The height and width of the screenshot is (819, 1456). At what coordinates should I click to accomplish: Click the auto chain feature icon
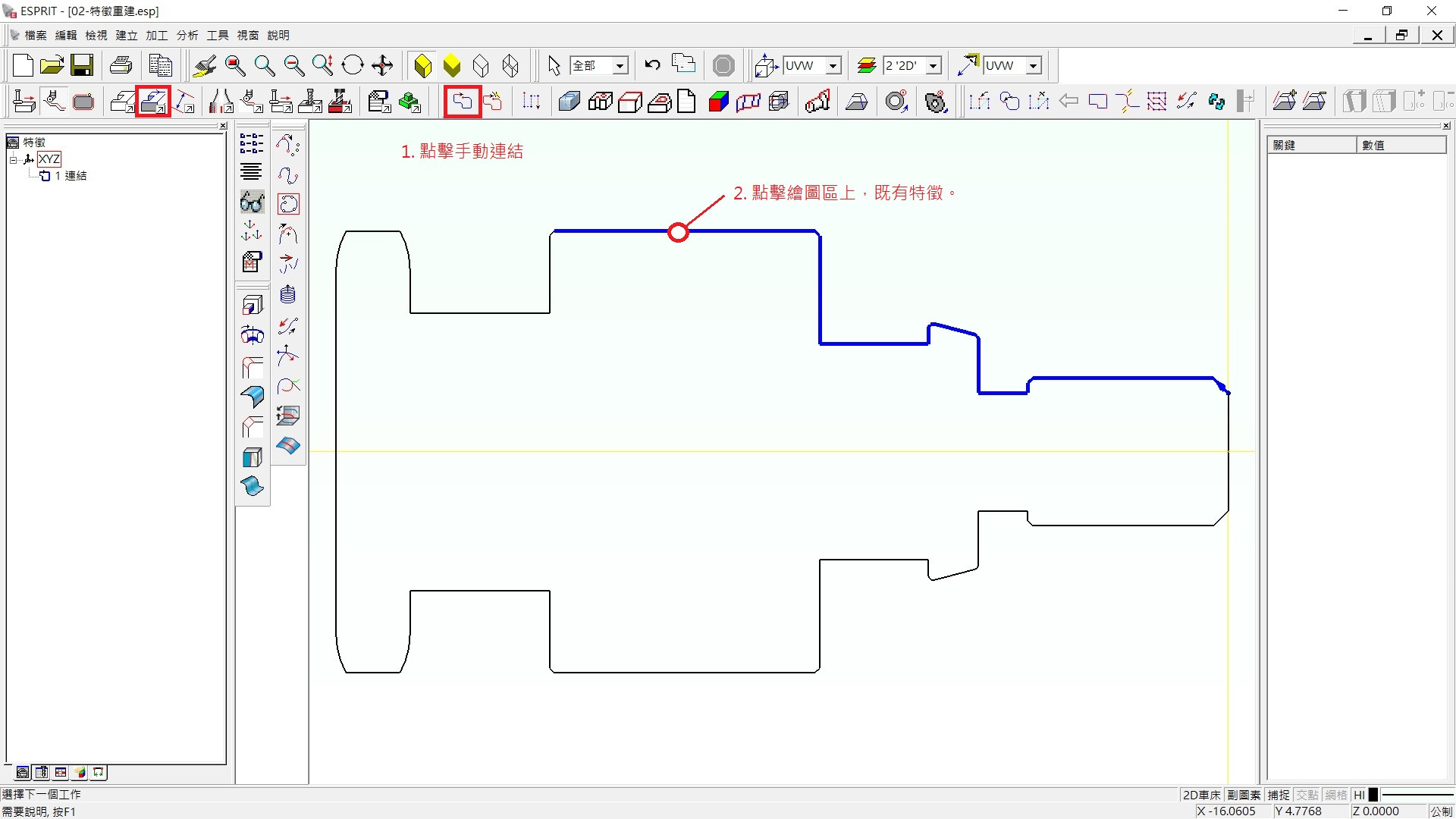coord(492,101)
